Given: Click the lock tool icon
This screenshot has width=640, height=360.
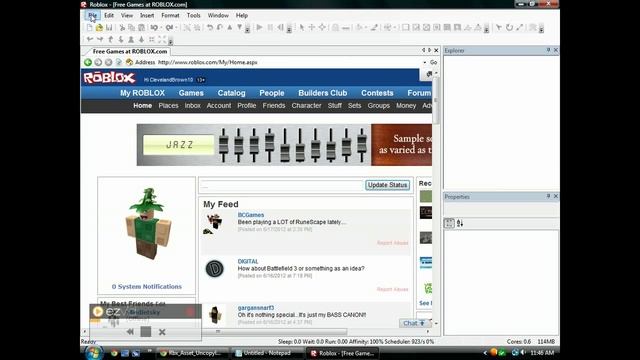Looking at the screenshot, I should point(335,27).
